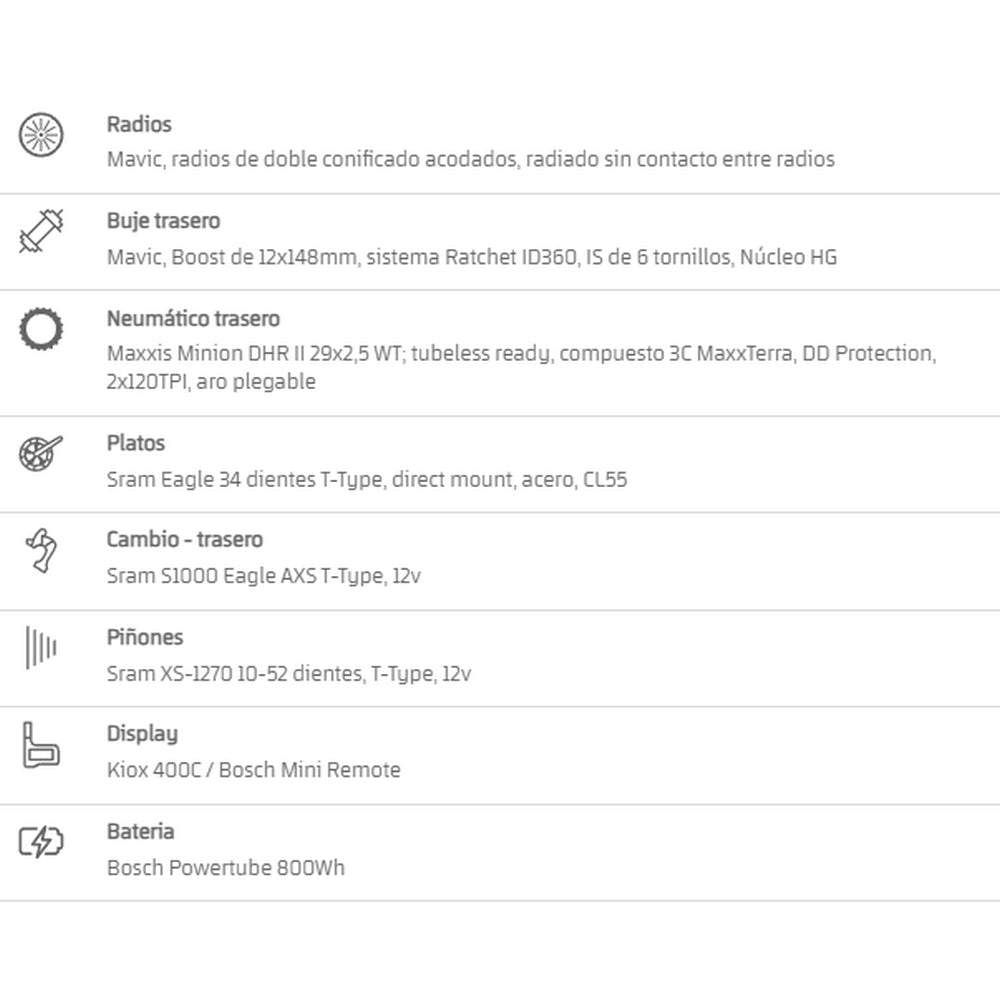Select the Radios heading
The height and width of the screenshot is (1000, 1000).
coord(139,124)
